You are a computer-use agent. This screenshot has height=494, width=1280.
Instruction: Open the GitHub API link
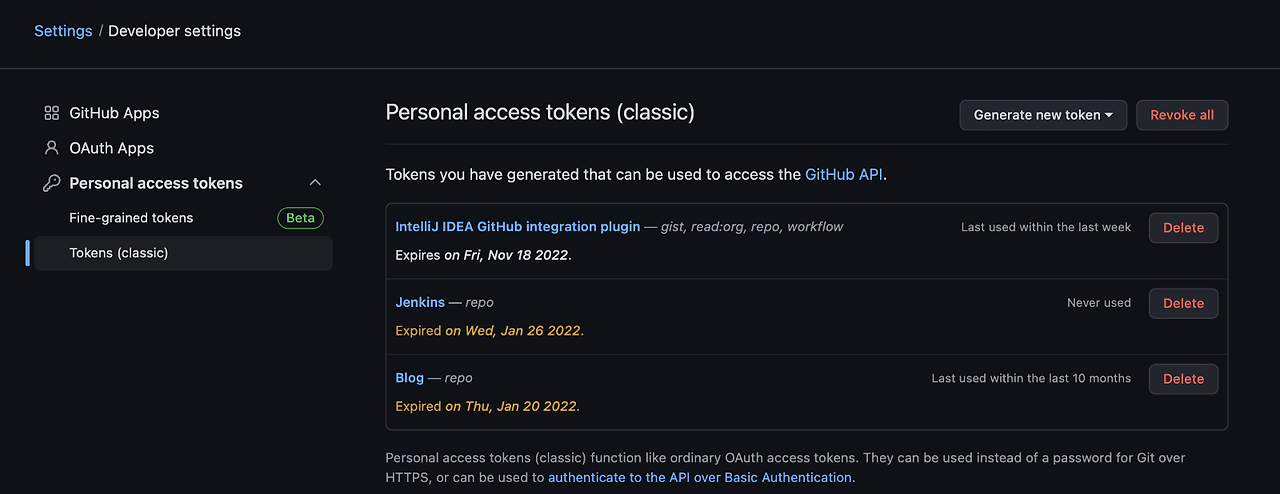click(x=844, y=174)
